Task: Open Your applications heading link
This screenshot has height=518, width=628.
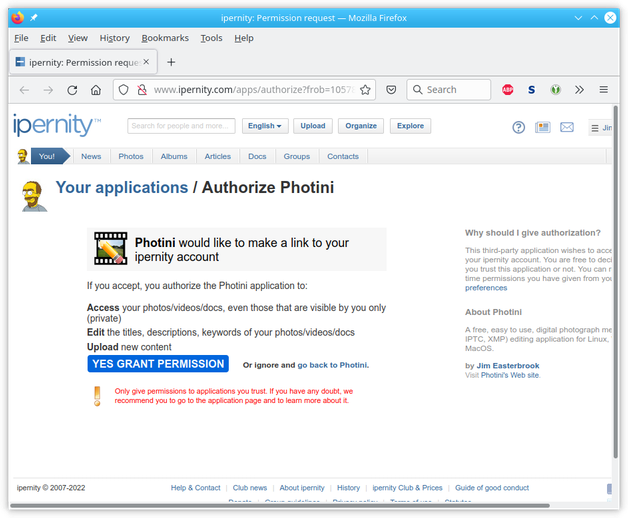Action: pyautogui.click(x=122, y=187)
